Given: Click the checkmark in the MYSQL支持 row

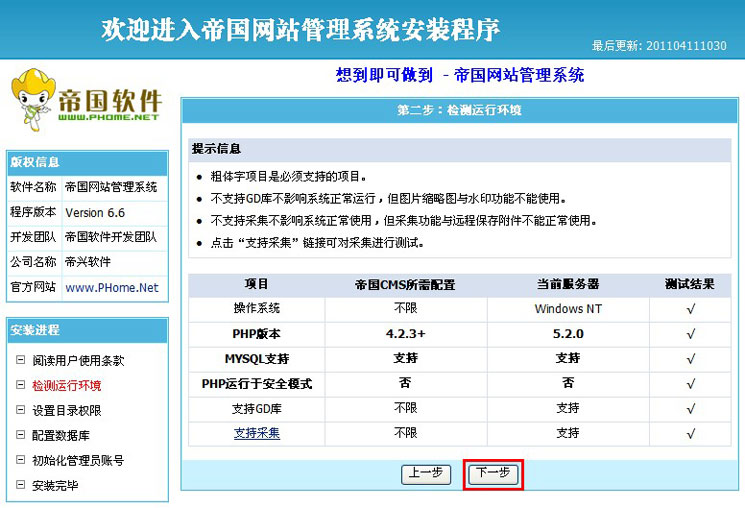Looking at the screenshot, I should tap(690, 358).
